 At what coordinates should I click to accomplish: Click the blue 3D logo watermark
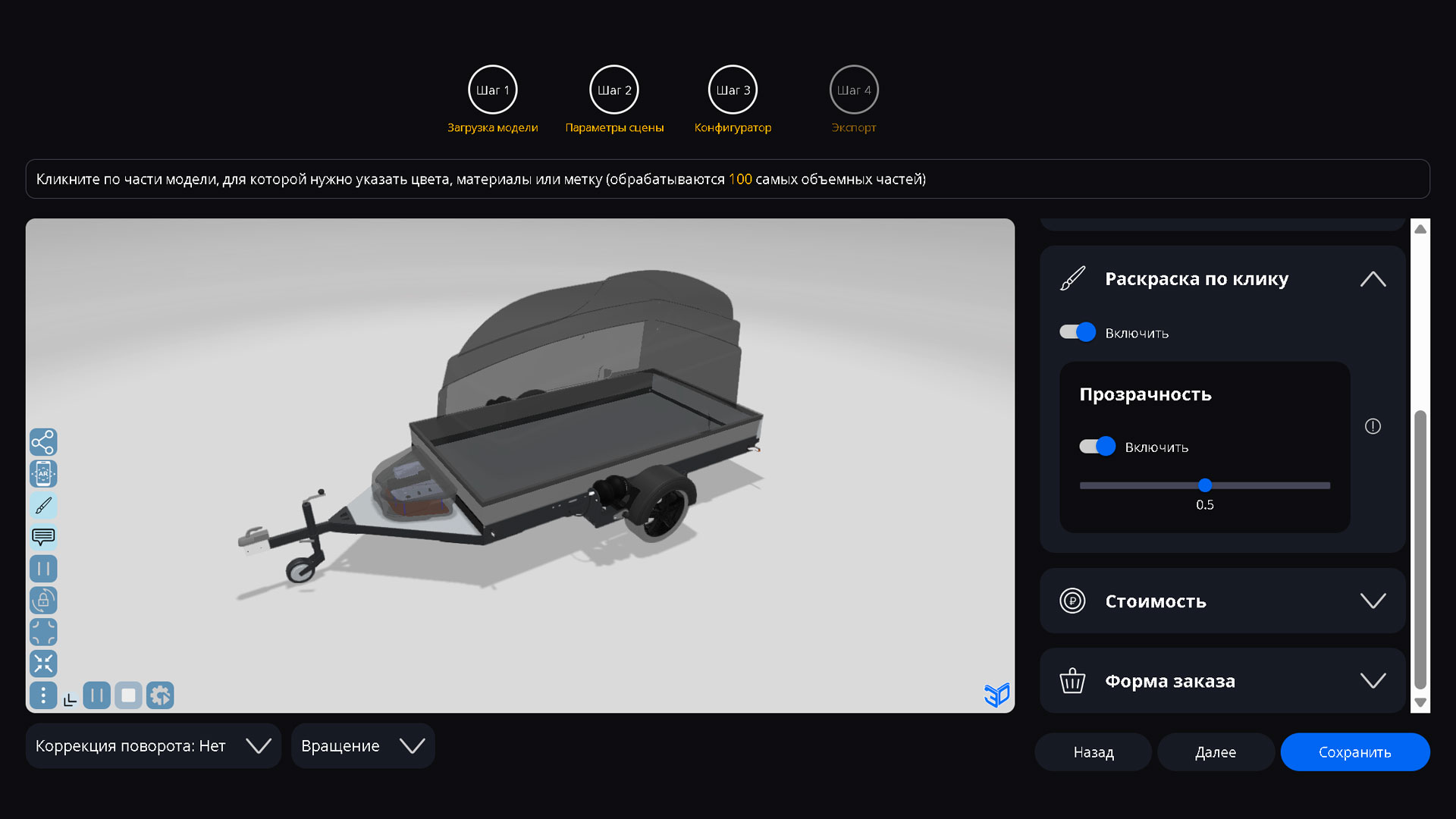coord(997,695)
